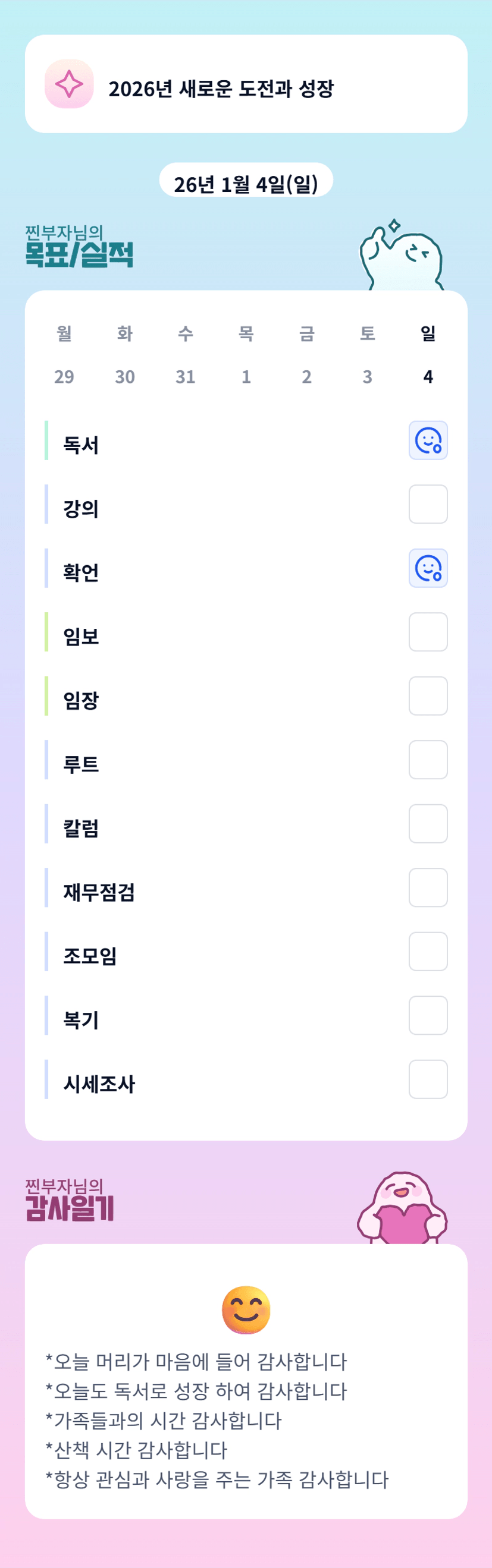Click the smiley check icon for 확언
Screen dimensions: 492x1568
tap(428, 568)
